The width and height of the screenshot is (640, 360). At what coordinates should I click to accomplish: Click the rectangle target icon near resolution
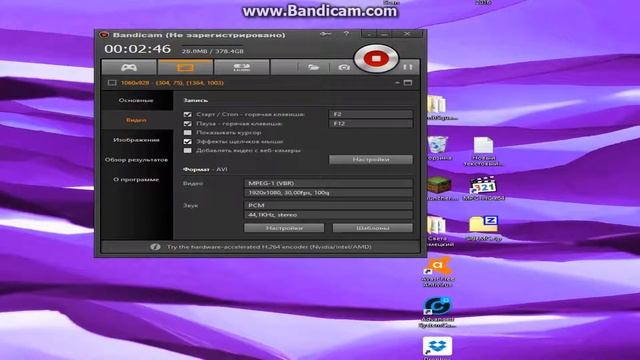point(112,83)
